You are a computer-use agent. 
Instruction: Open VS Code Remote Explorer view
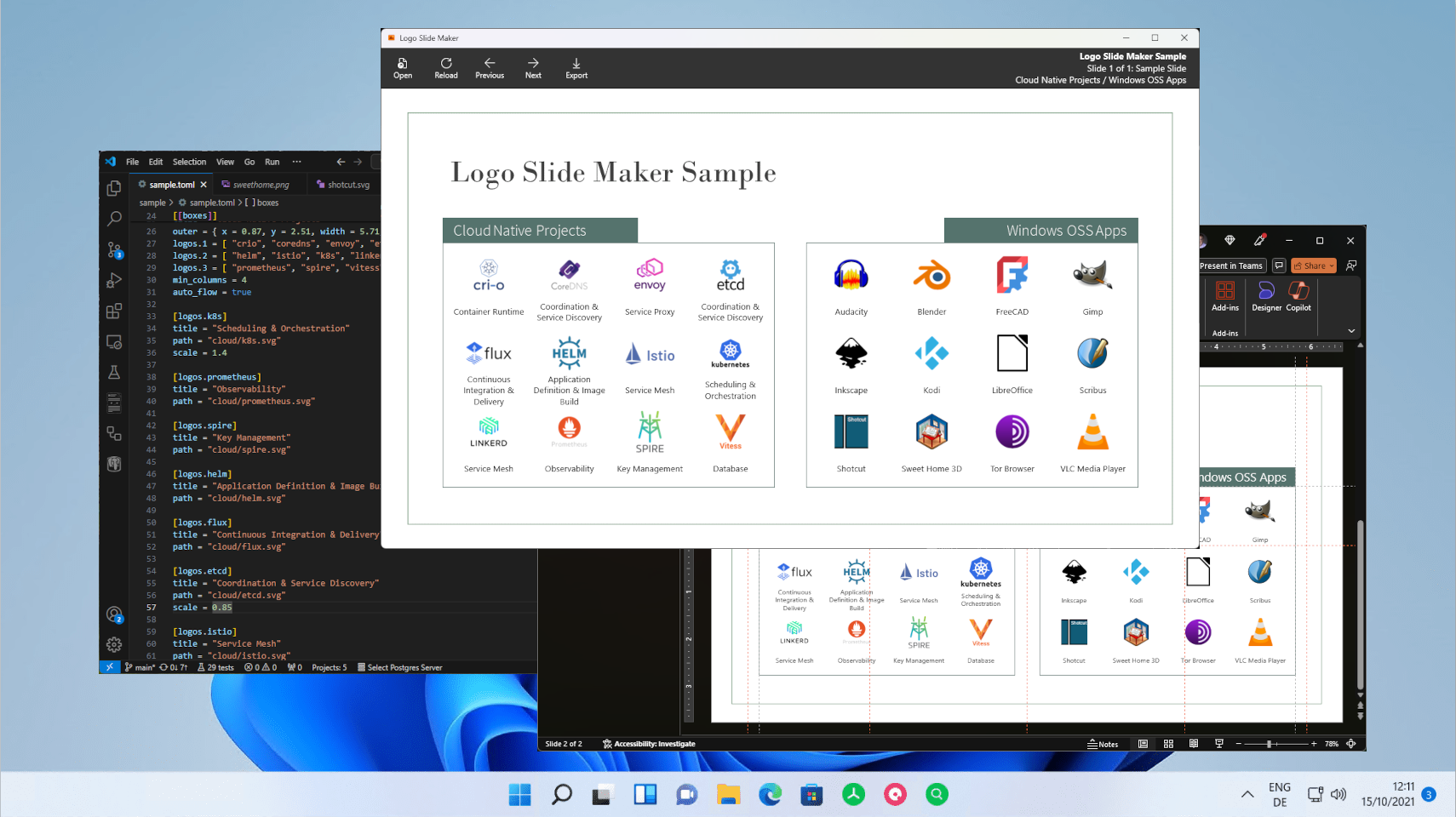(x=114, y=341)
